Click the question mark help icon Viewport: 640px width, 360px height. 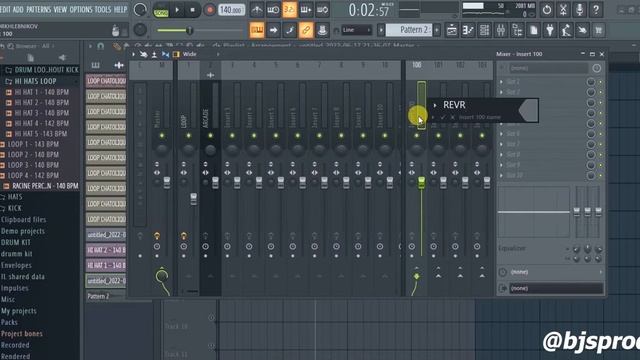[x=596, y=9]
